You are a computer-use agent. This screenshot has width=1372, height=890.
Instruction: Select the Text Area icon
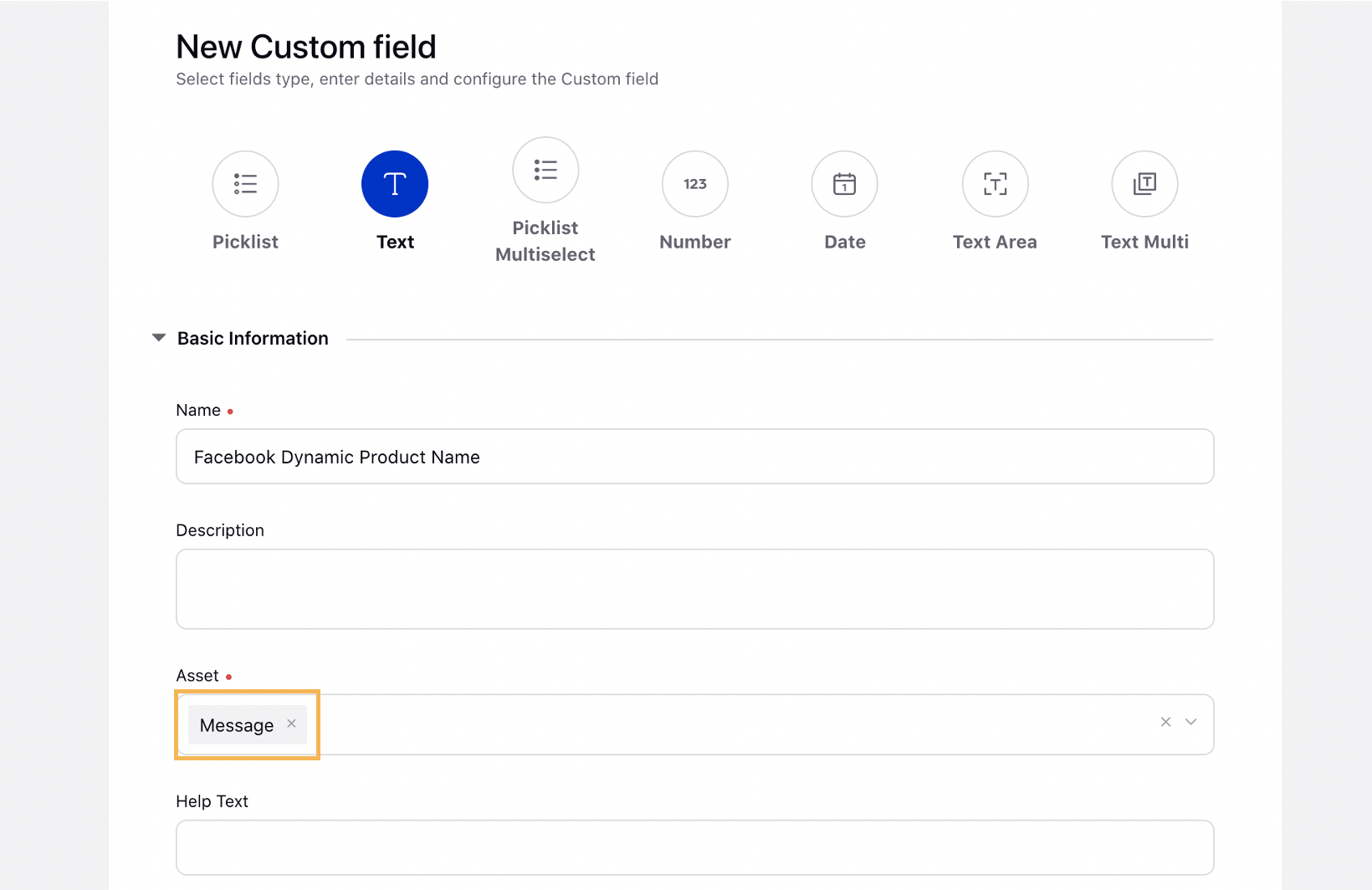point(995,184)
